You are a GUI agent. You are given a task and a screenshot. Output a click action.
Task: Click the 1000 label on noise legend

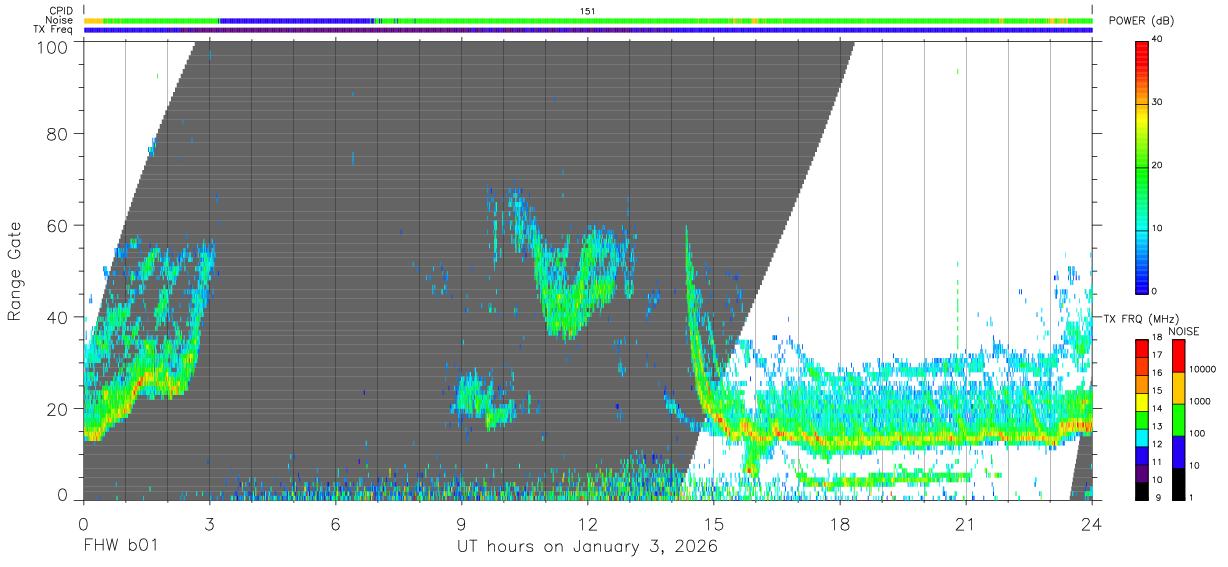point(1200,401)
